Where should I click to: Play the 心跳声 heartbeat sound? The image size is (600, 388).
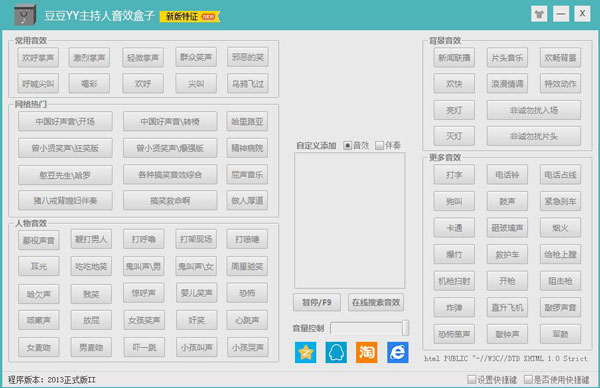pyautogui.click(x=247, y=320)
